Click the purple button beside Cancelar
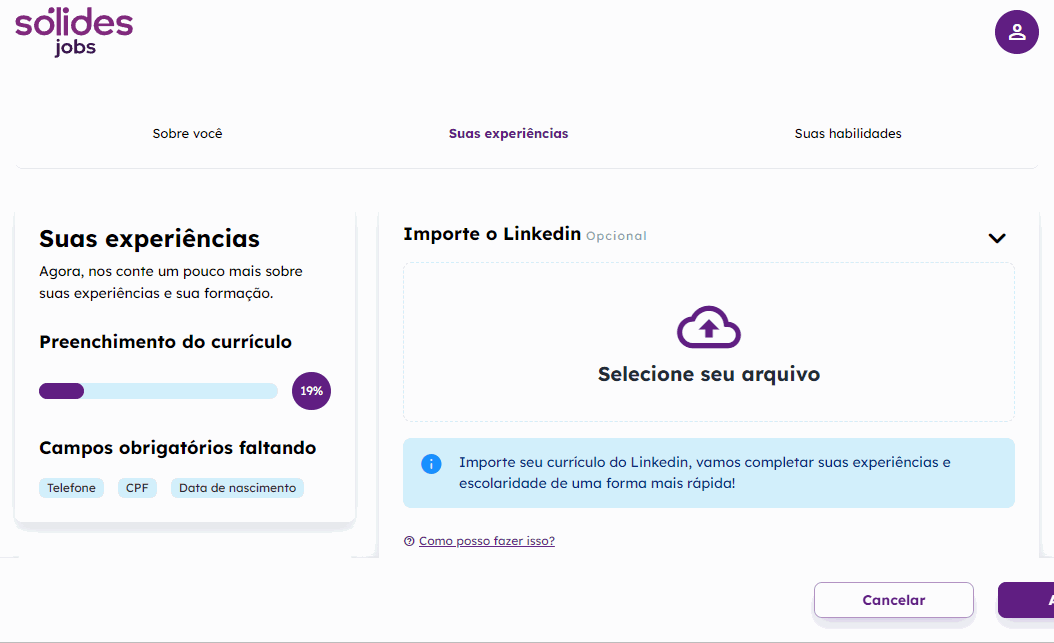Viewport: 1054px width, 643px height. click(1028, 600)
